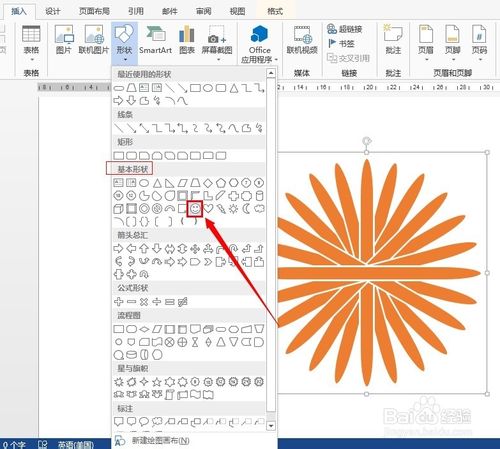Choose the cloud shape in 基本形状
Viewport: 500px width, 449px height.
tap(259, 209)
